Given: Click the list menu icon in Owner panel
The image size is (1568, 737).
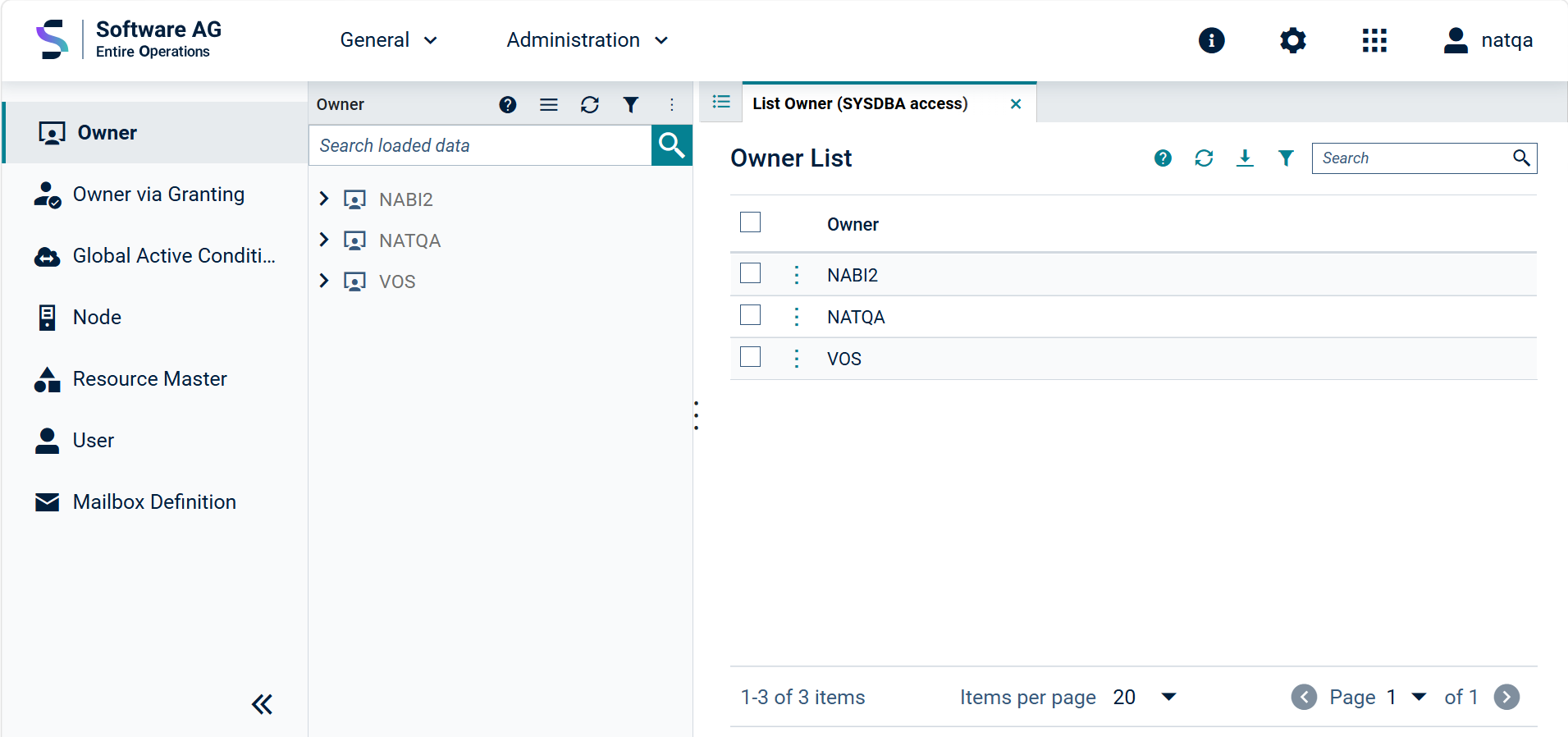Looking at the screenshot, I should point(549,104).
